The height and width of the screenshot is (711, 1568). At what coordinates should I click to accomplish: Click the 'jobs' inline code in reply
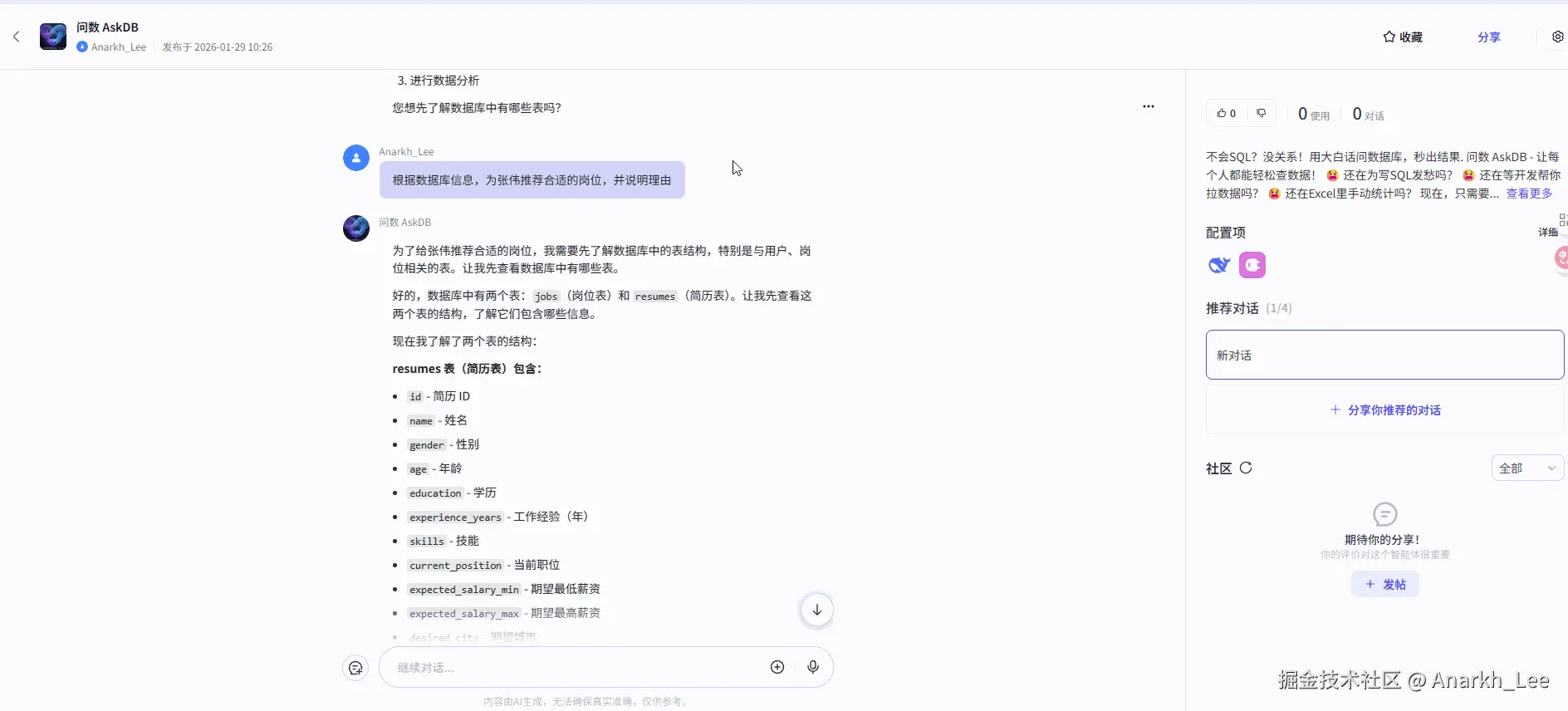[546, 297]
